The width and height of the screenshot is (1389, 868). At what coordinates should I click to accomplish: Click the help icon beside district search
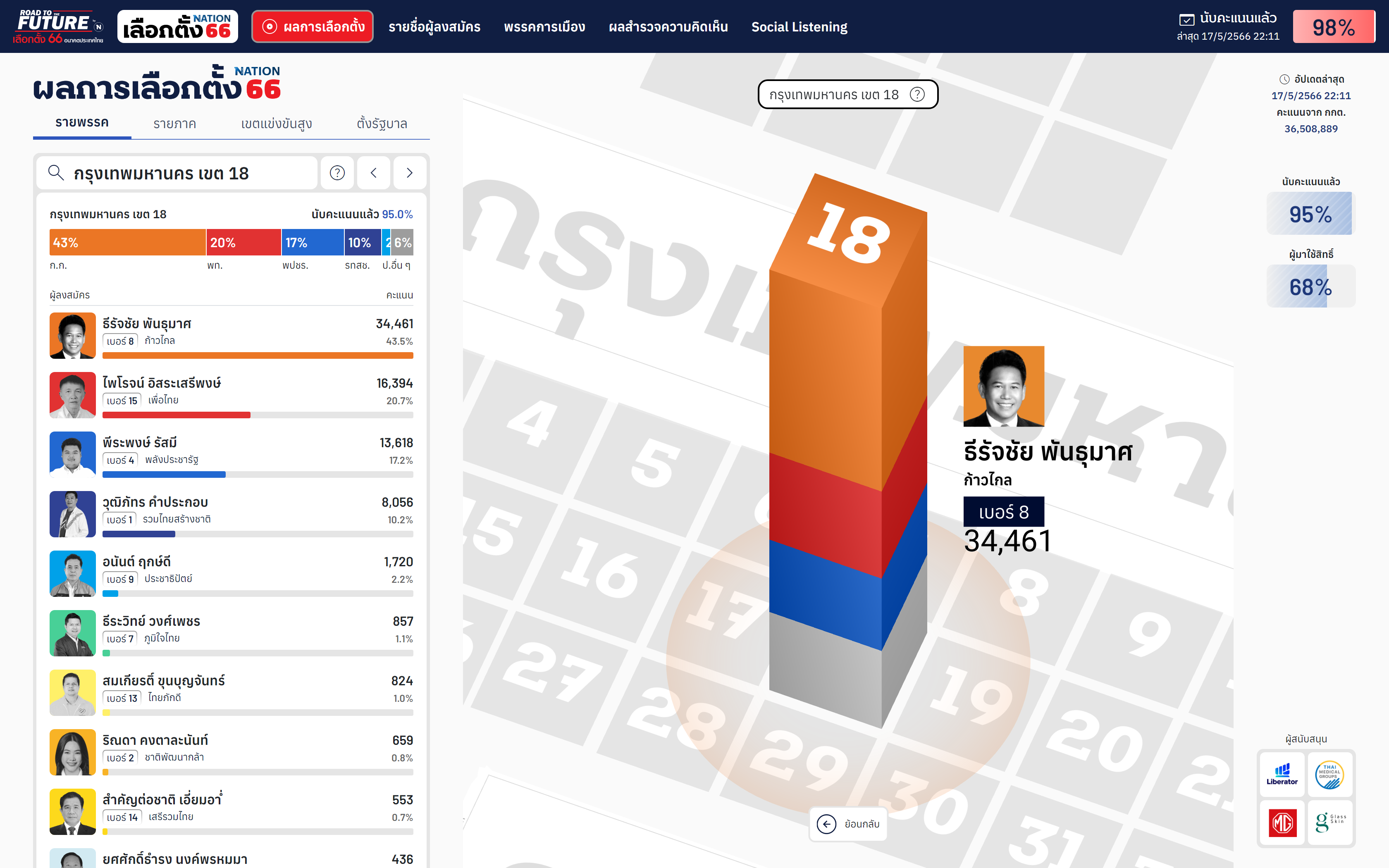[337, 173]
